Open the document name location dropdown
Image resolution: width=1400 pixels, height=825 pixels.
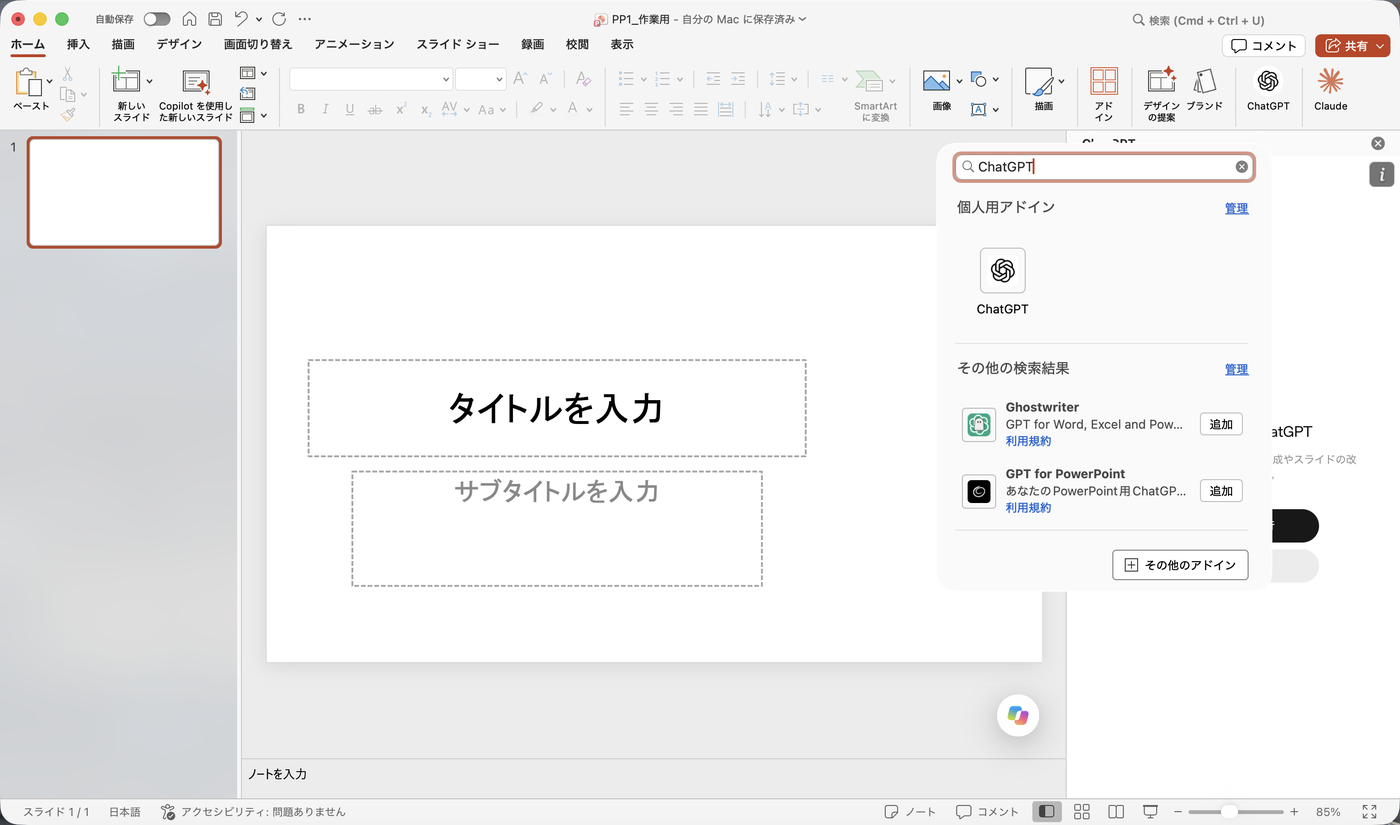pos(802,19)
